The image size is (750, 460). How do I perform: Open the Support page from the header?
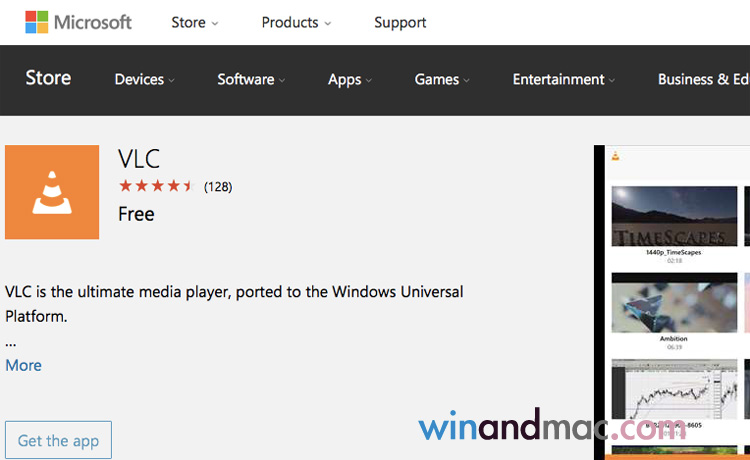tap(400, 22)
